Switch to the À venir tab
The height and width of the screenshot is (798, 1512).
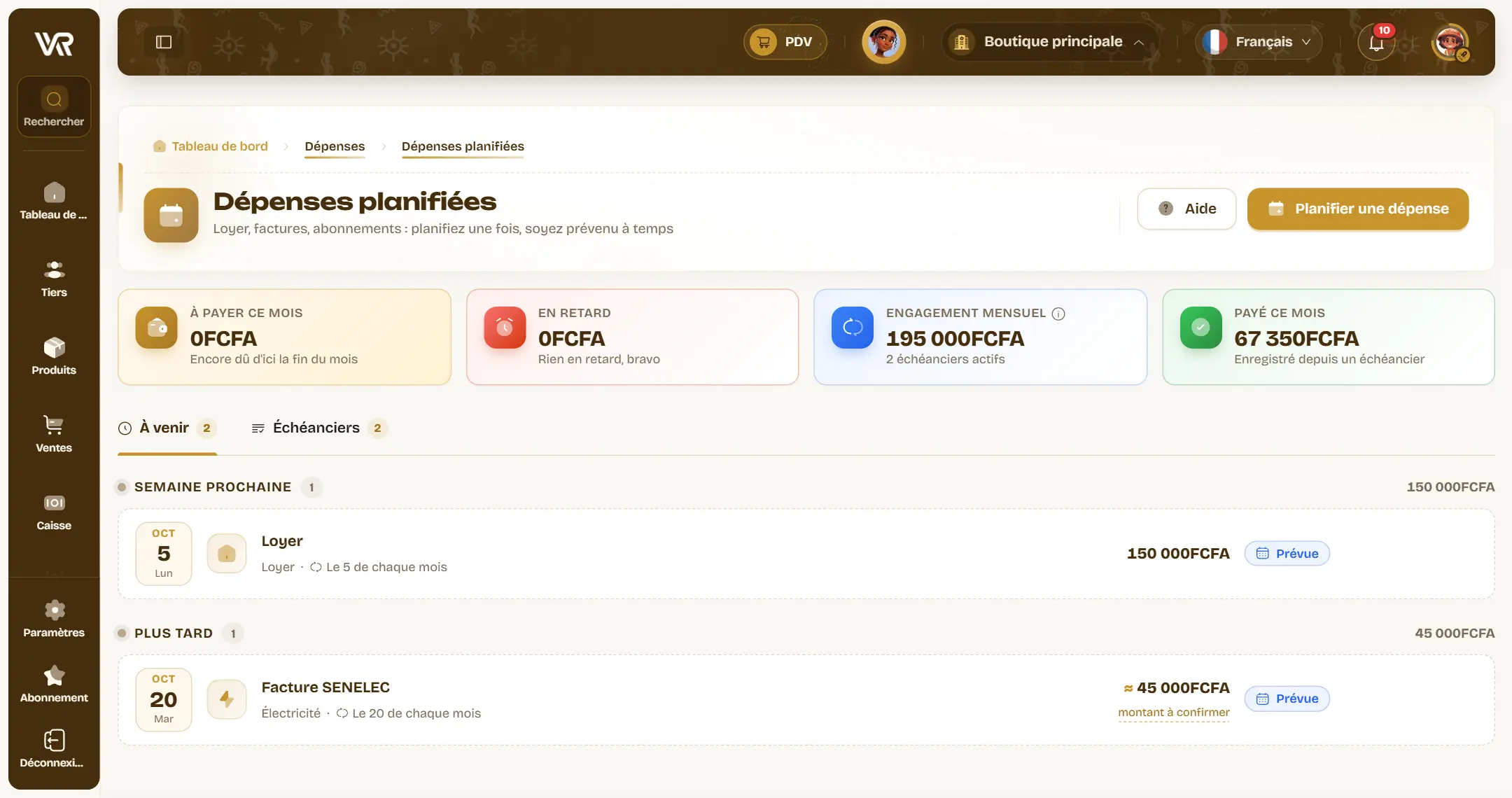coord(167,428)
